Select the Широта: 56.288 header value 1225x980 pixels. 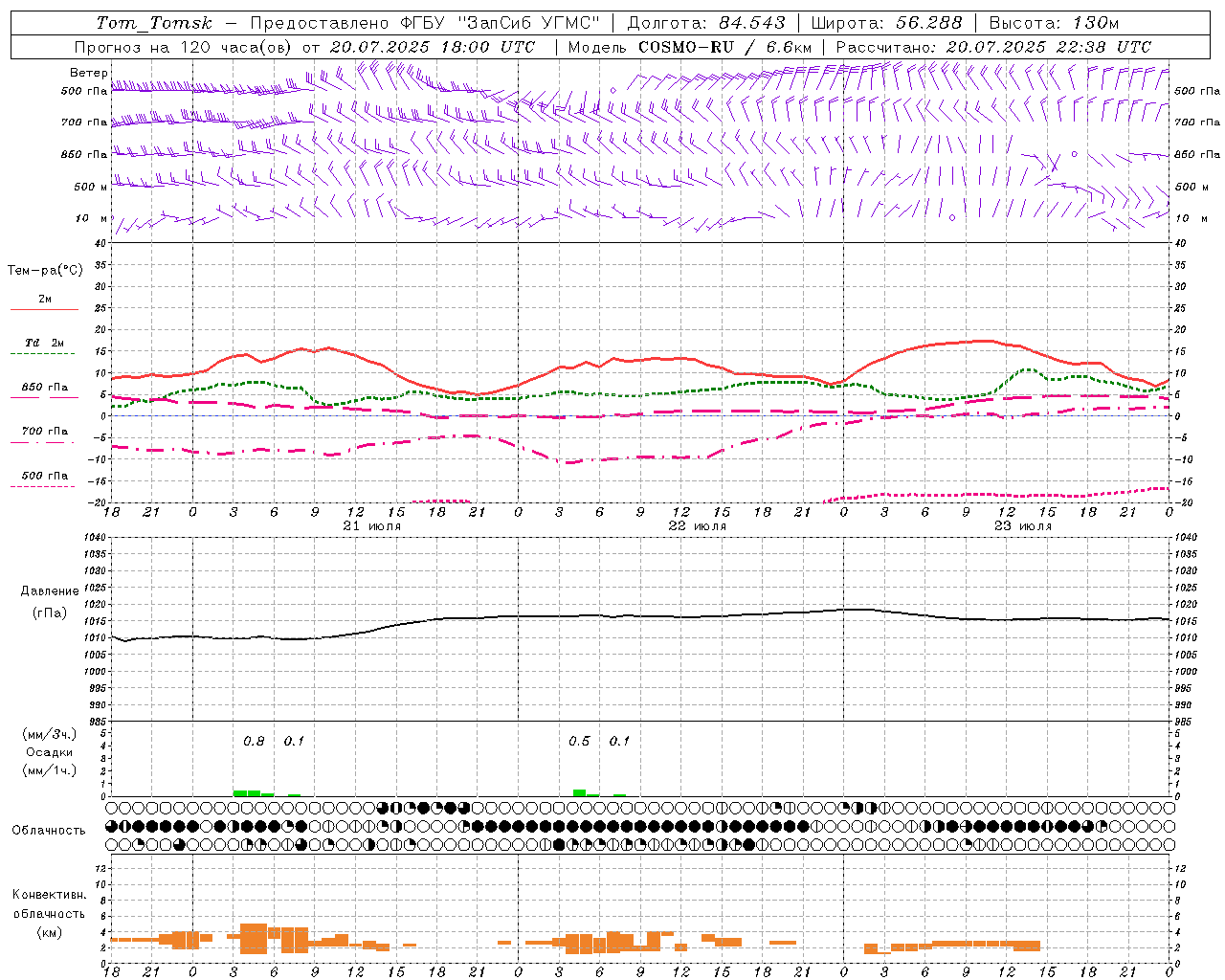[886, 23]
